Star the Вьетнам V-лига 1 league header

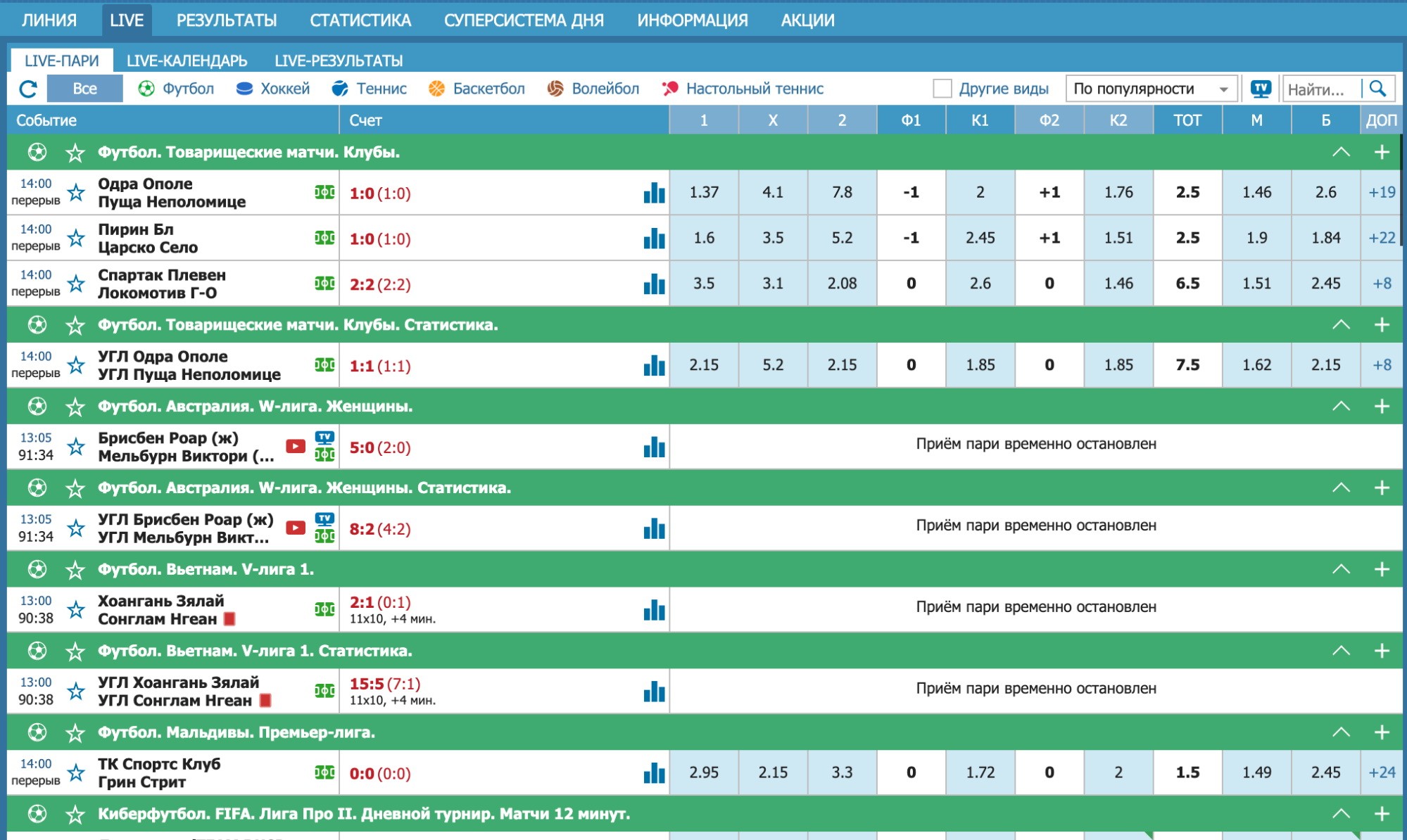coord(75,570)
